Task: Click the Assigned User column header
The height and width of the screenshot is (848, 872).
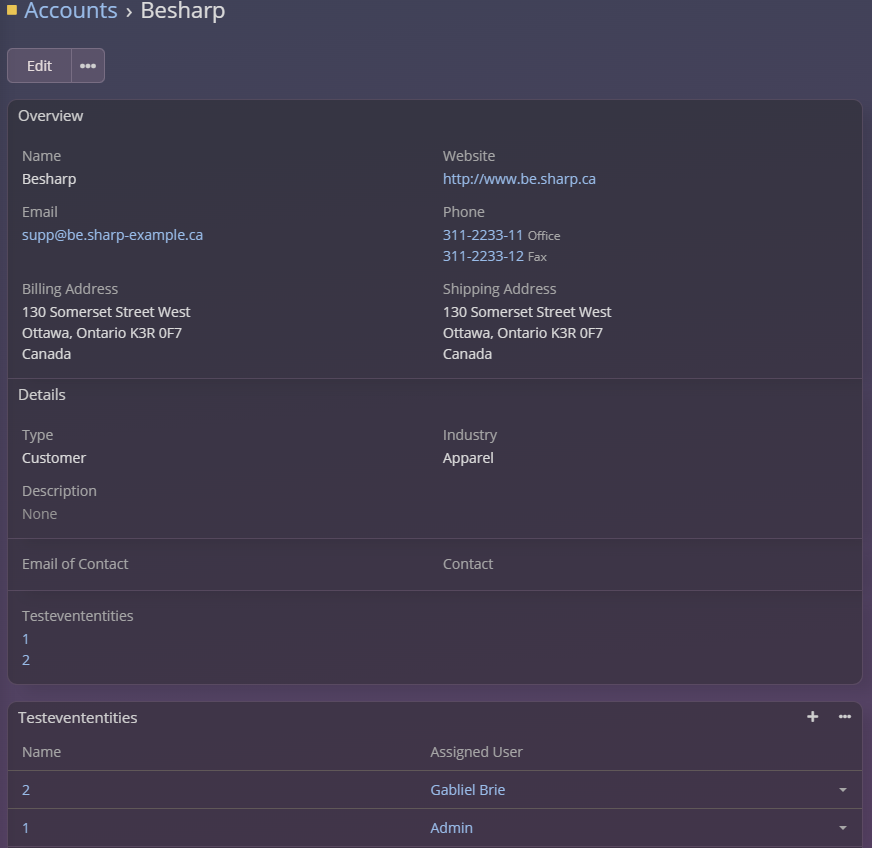Action: (x=476, y=752)
